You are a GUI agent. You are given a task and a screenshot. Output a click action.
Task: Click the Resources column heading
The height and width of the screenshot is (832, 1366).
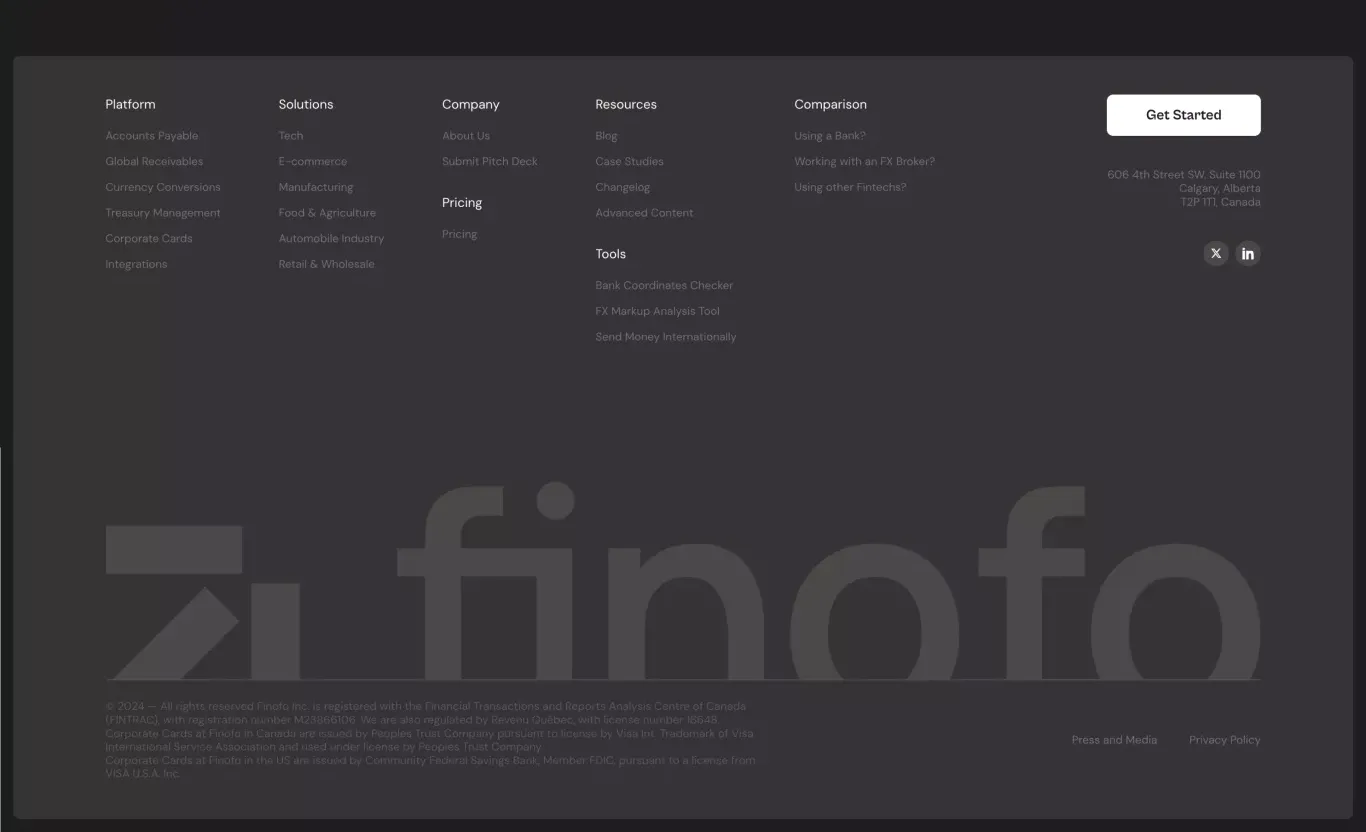tap(626, 104)
